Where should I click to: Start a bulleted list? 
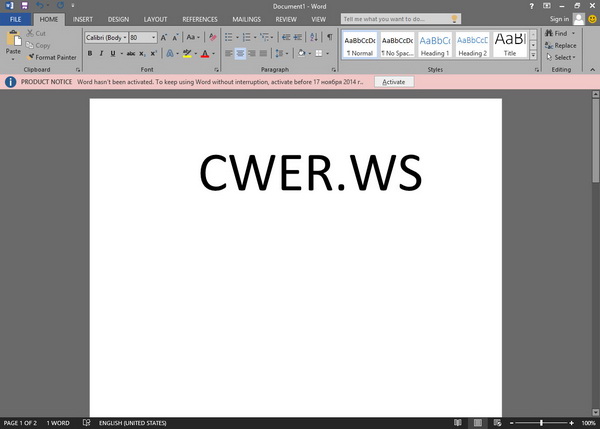(228, 37)
